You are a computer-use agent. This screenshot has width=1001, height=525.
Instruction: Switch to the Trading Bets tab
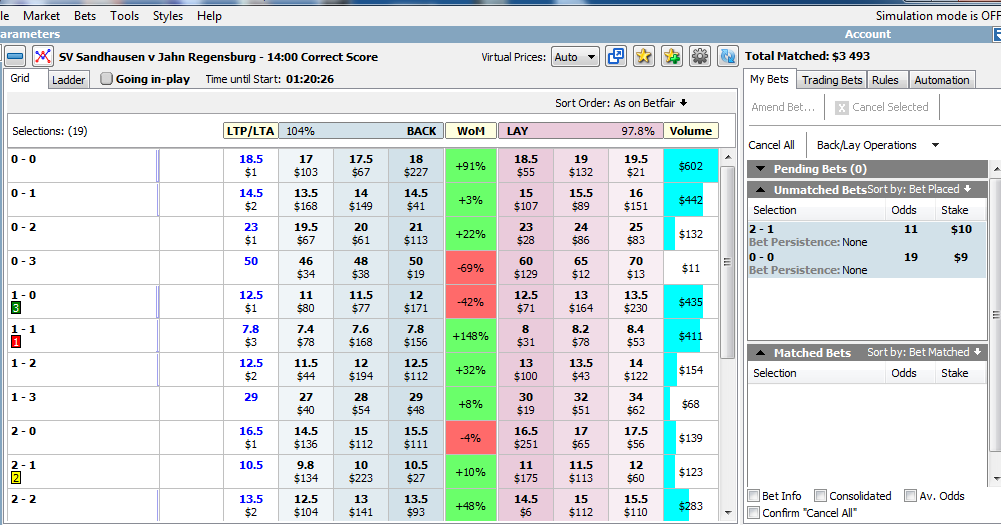tap(832, 80)
